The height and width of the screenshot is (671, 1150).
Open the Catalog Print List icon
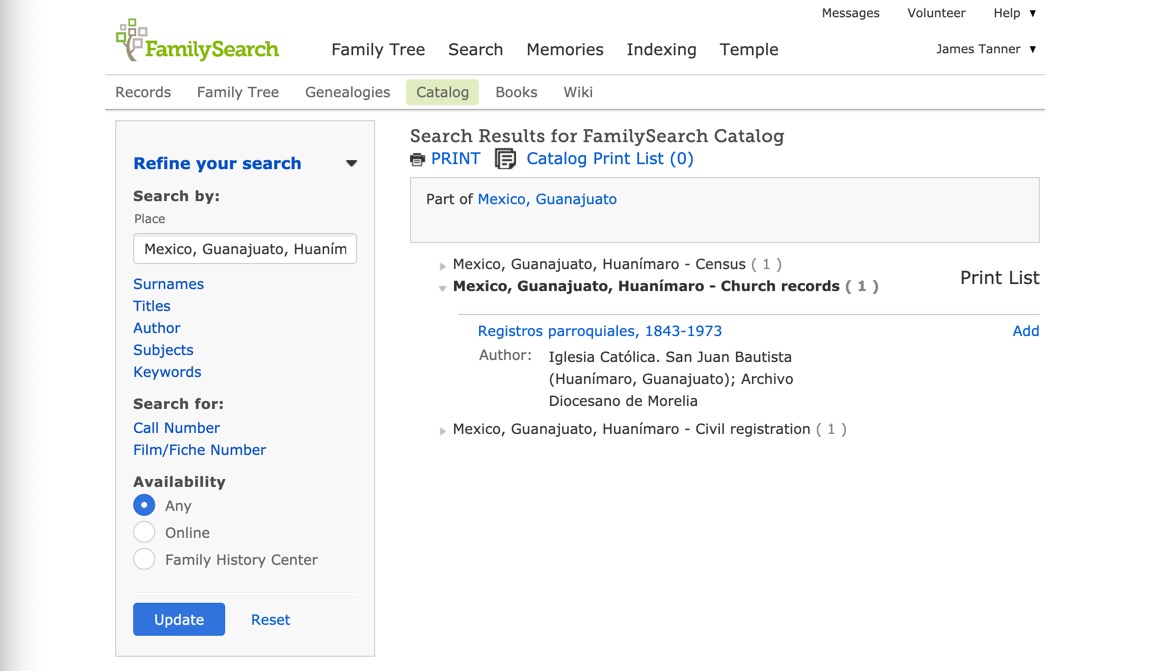point(506,159)
